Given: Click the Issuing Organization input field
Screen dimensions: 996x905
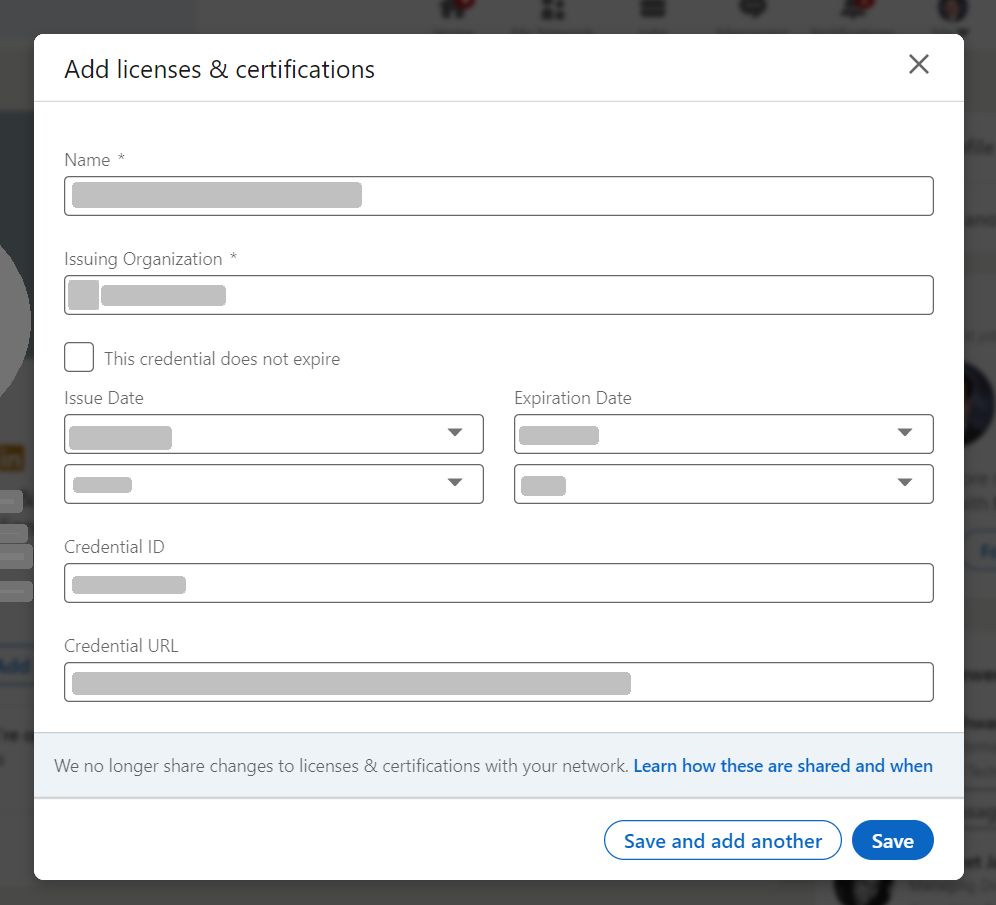Looking at the screenshot, I should tap(499, 295).
